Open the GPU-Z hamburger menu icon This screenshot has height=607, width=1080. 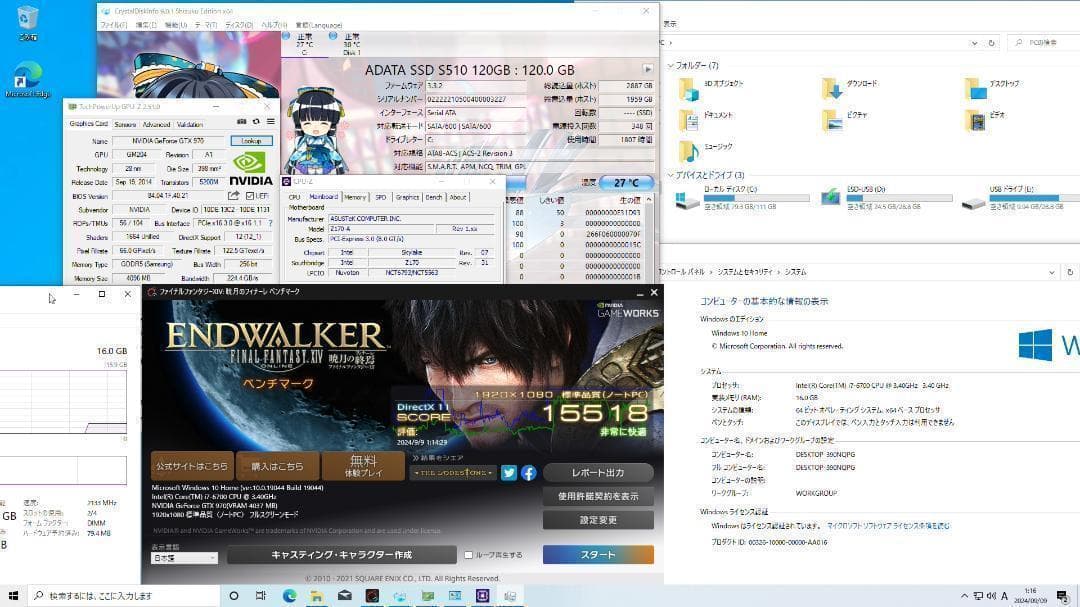(271, 122)
